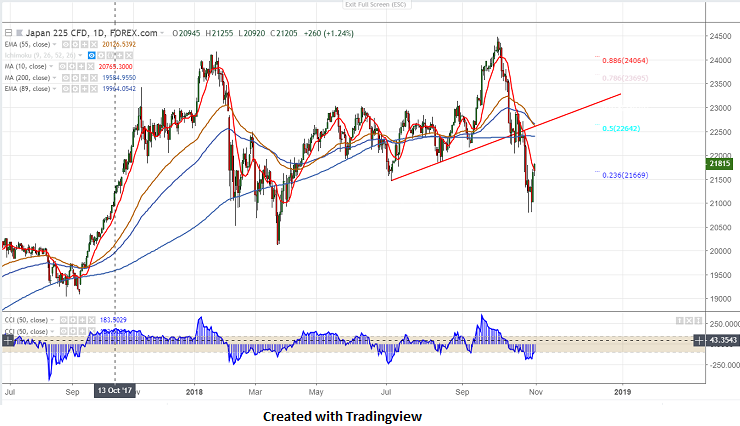Click the flag icon beside Japan 225 CFD

[19, 33]
